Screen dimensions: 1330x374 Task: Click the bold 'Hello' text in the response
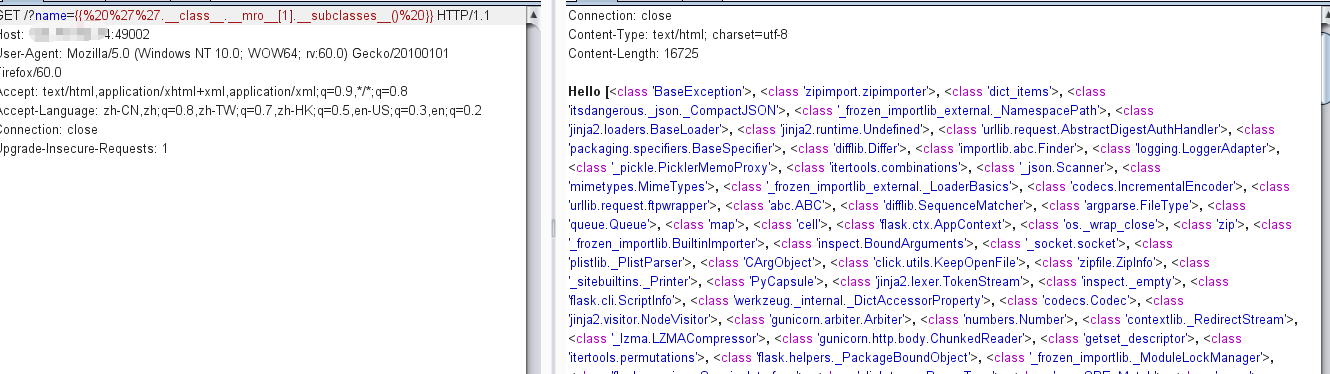pyautogui.click(x=584, y=91)
